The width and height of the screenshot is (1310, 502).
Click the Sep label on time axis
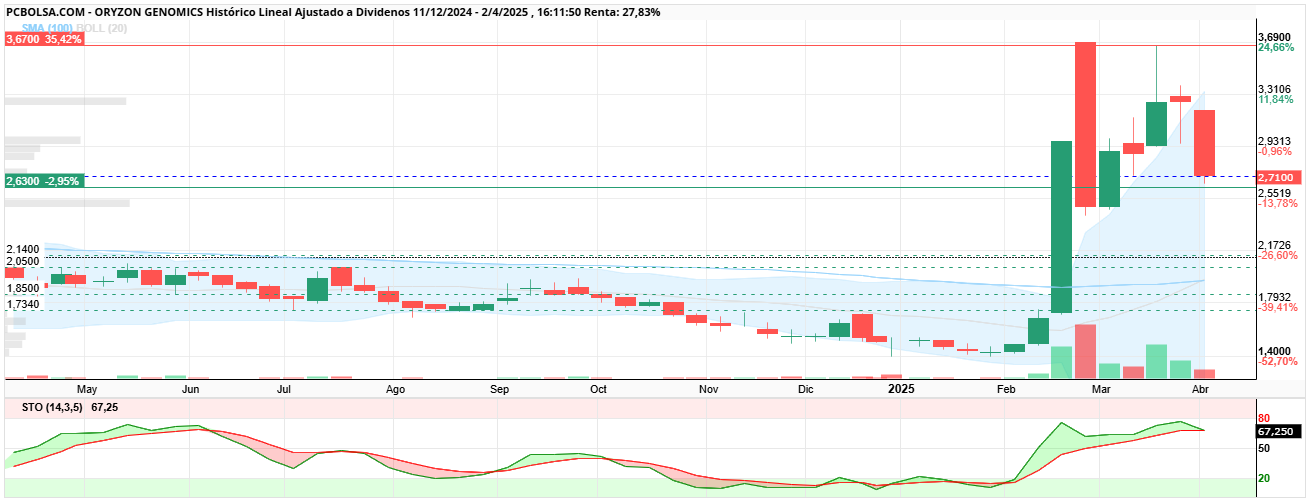[x=499, y=388]
